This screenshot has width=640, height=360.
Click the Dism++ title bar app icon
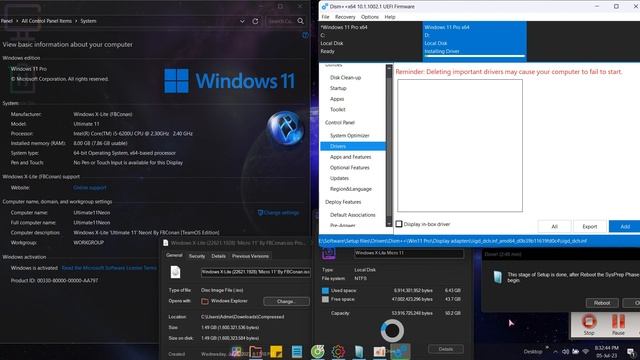point(324,7)
